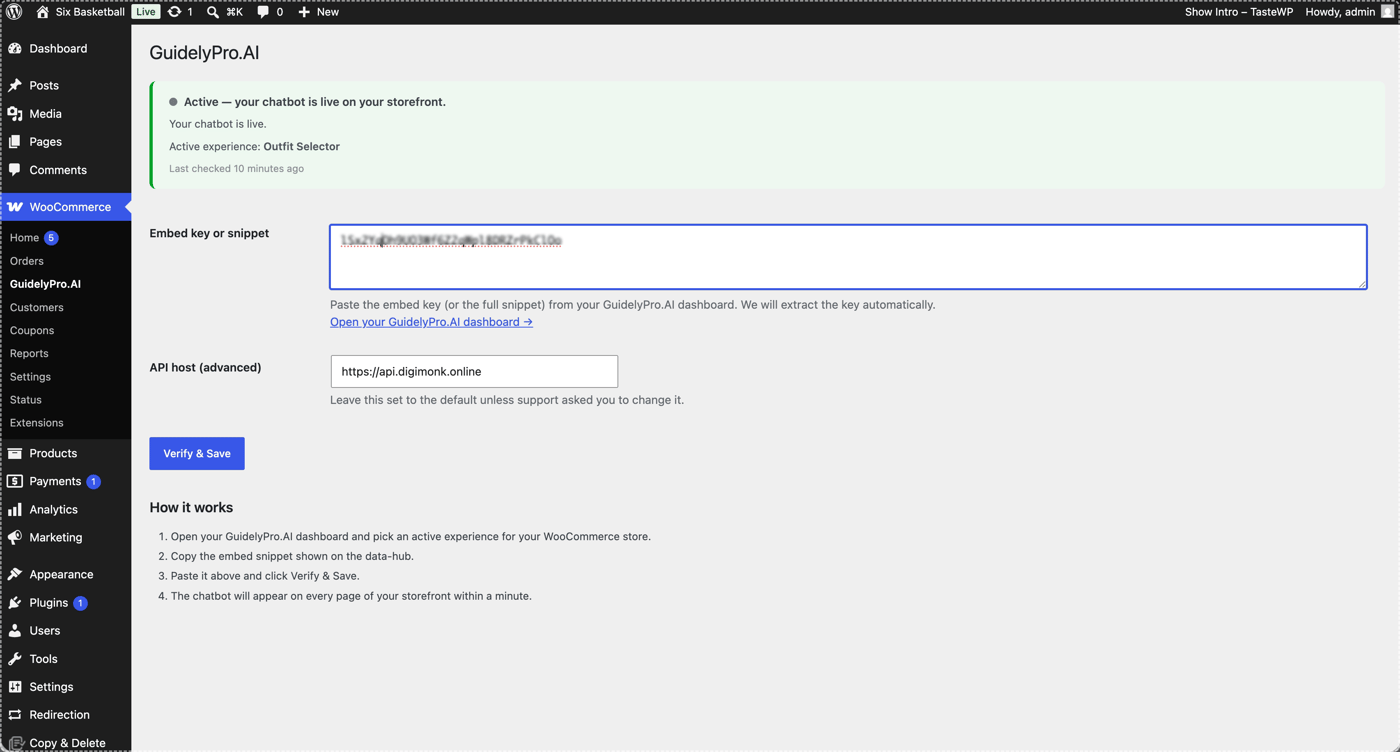The width and height of the screenshot is (1400, 752).
Task: Click the "API host (advanced)" label
Action: click(x=205, y=367)
